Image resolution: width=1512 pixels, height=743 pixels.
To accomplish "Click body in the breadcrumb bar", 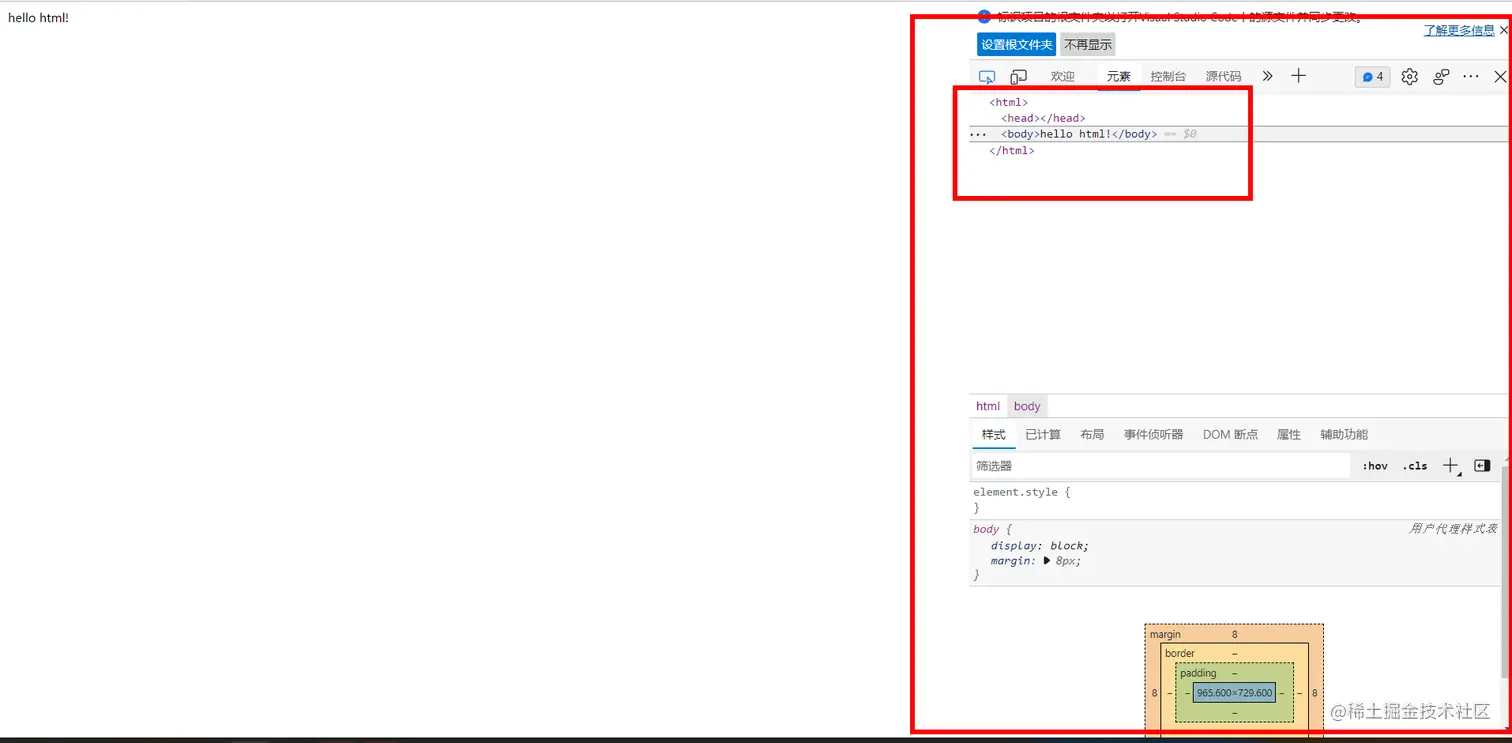I will (1027, 406).
